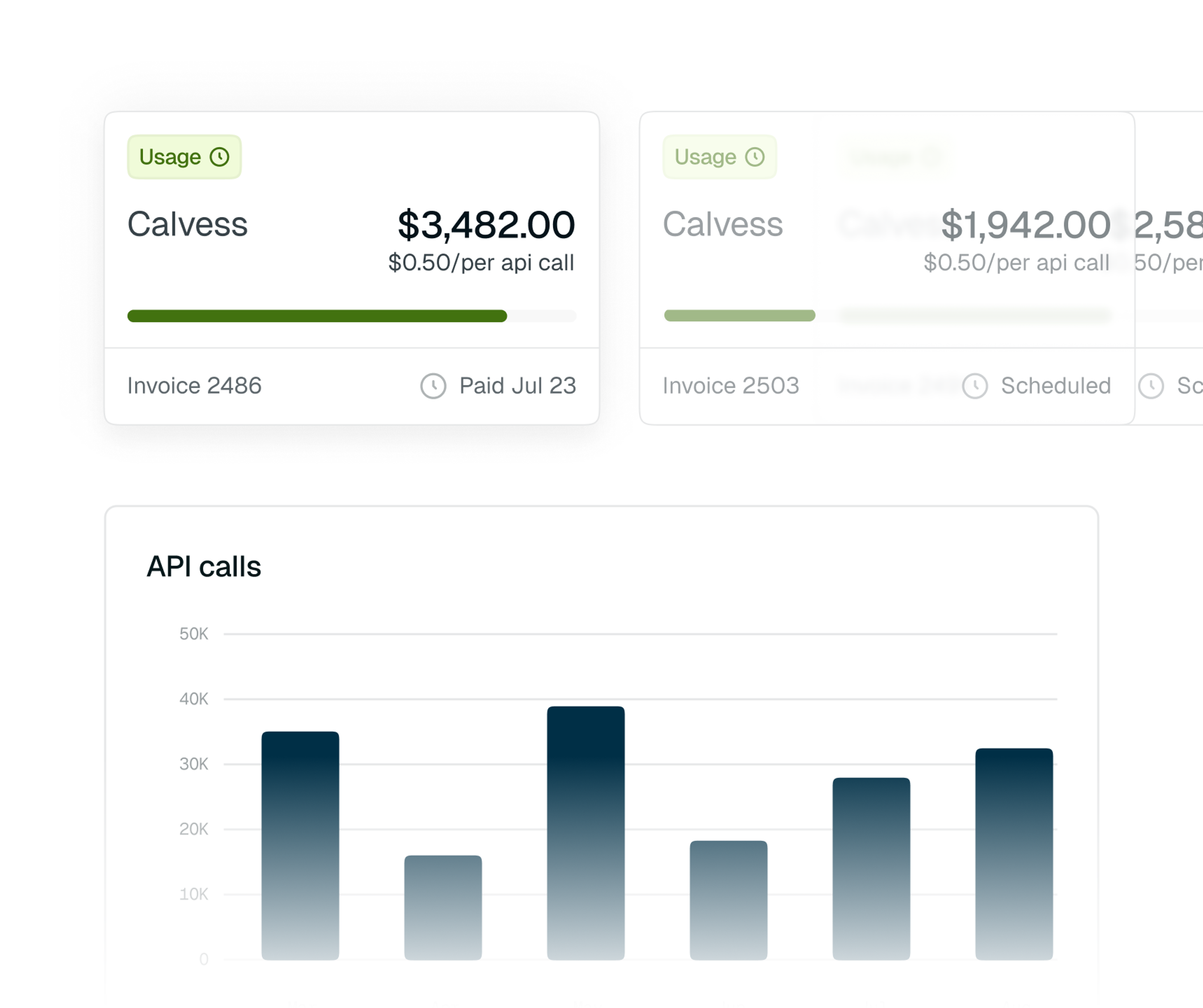The width and height of the screenshot is (1203, 1008).
Task: Click the fifth bar in API calls chart
Action: pyautogui.click(x=871, y=869)
